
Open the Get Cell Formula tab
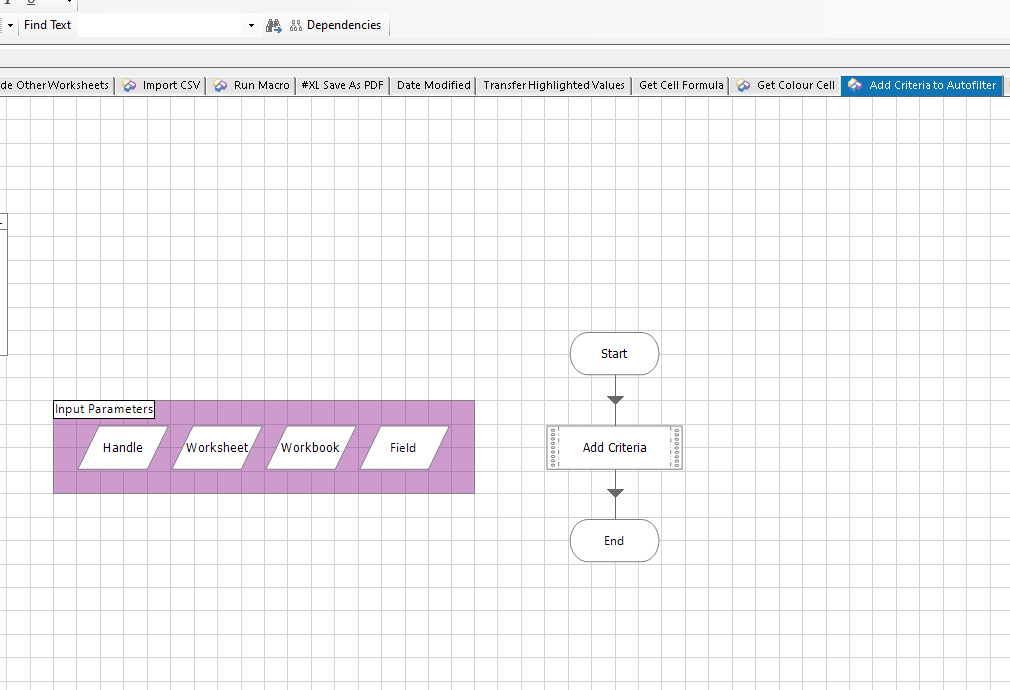681,85
